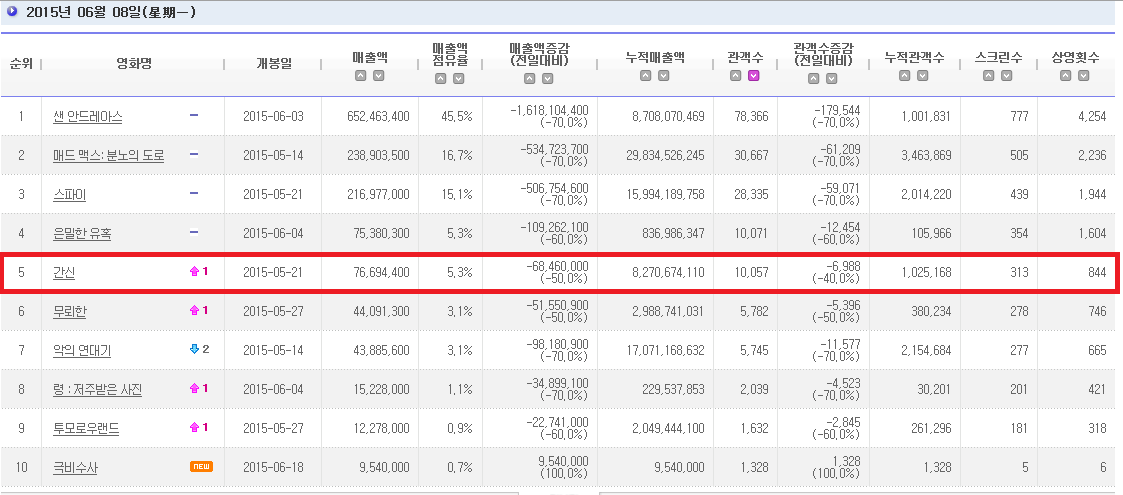Sort 매출액 column ascending arrow
The height and width of the screenshot is (495, 1123).
(x=360, y=76)
